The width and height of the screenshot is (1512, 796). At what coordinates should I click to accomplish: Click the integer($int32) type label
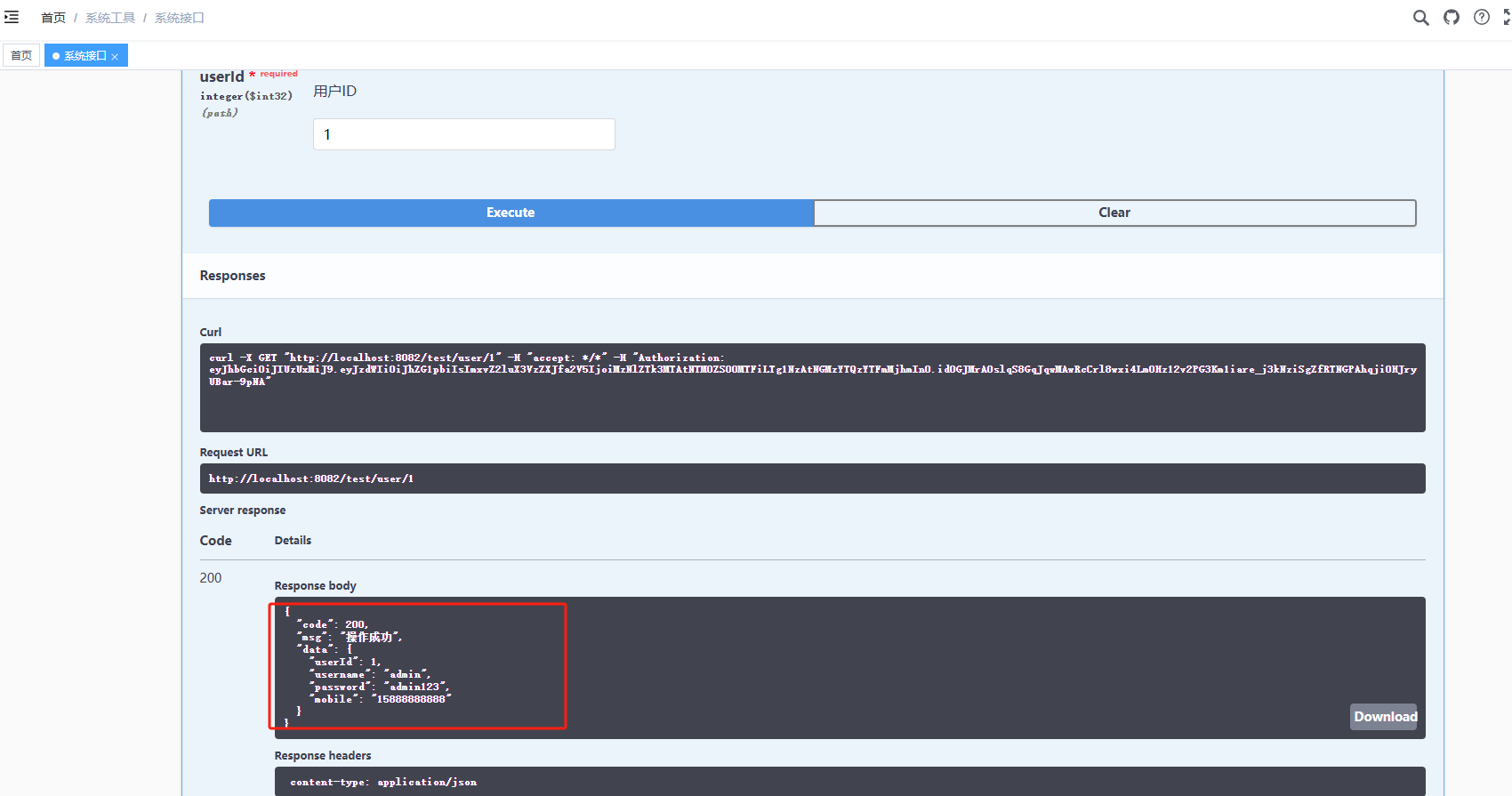pos(246,96)
